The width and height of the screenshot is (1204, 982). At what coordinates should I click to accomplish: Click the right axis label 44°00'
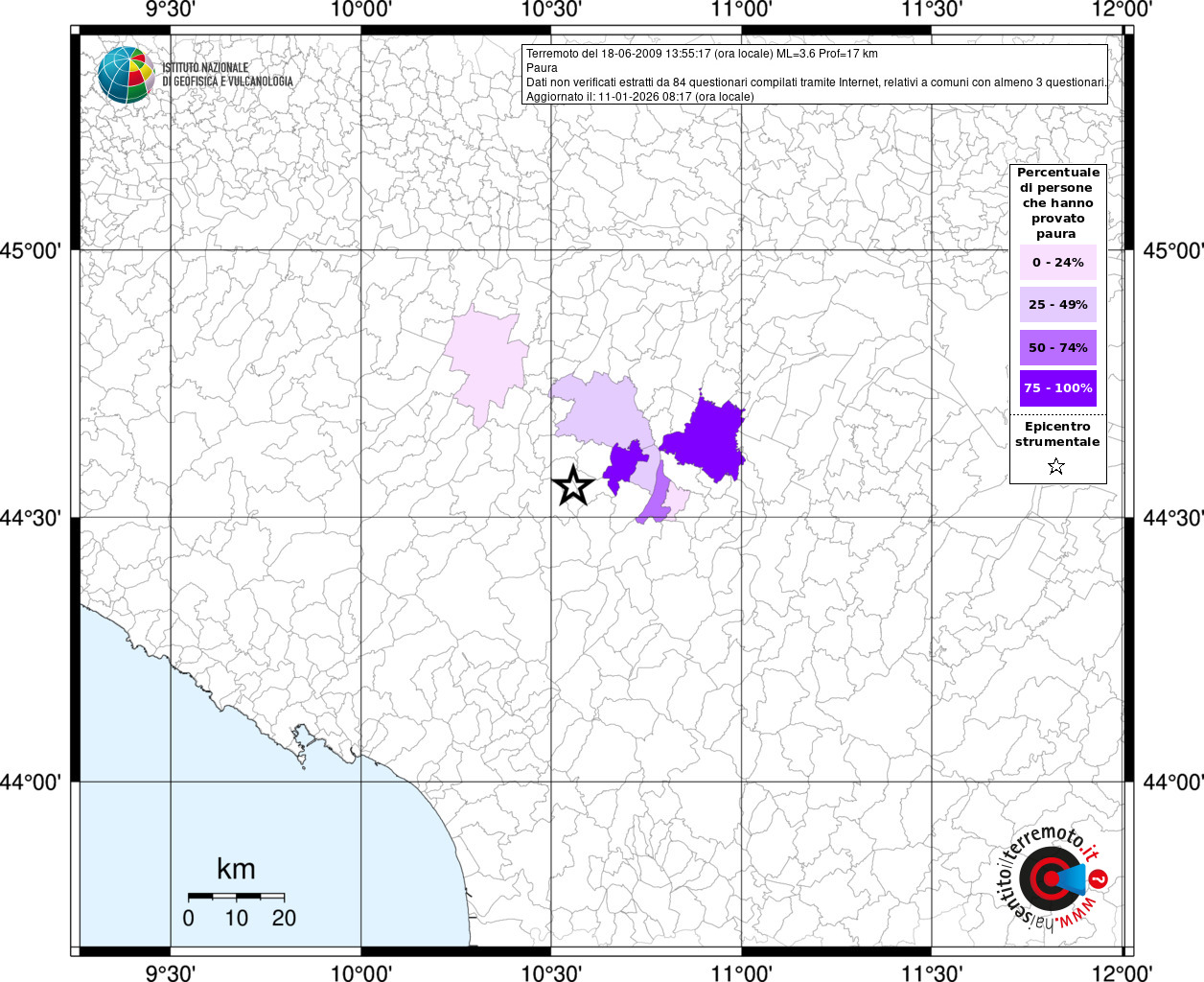pyautogui.click(x=1173, y=783)
